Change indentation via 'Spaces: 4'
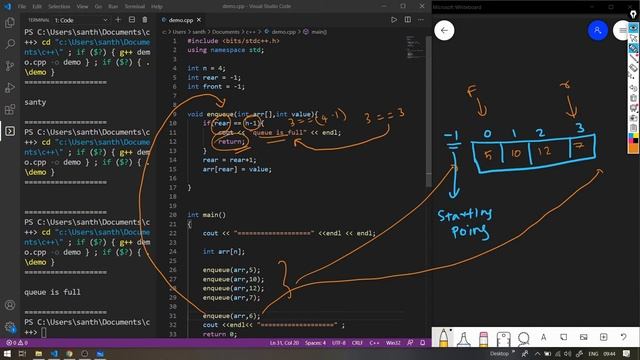 click(315, 342)
